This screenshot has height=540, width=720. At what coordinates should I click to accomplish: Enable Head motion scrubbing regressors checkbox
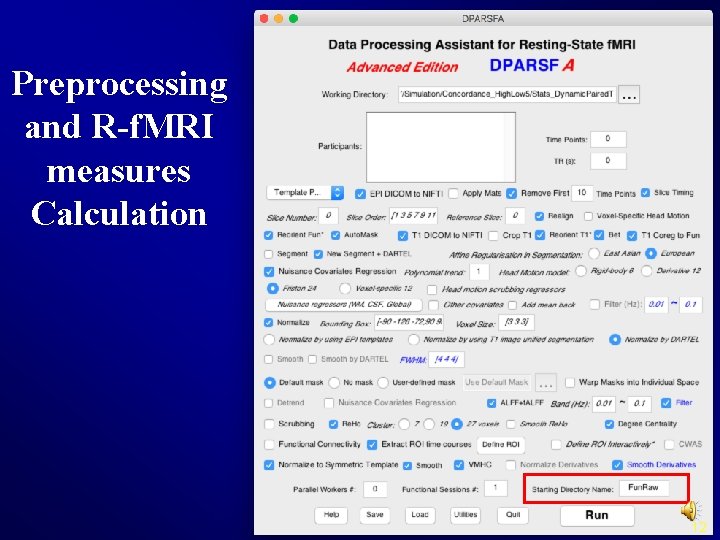432,290
